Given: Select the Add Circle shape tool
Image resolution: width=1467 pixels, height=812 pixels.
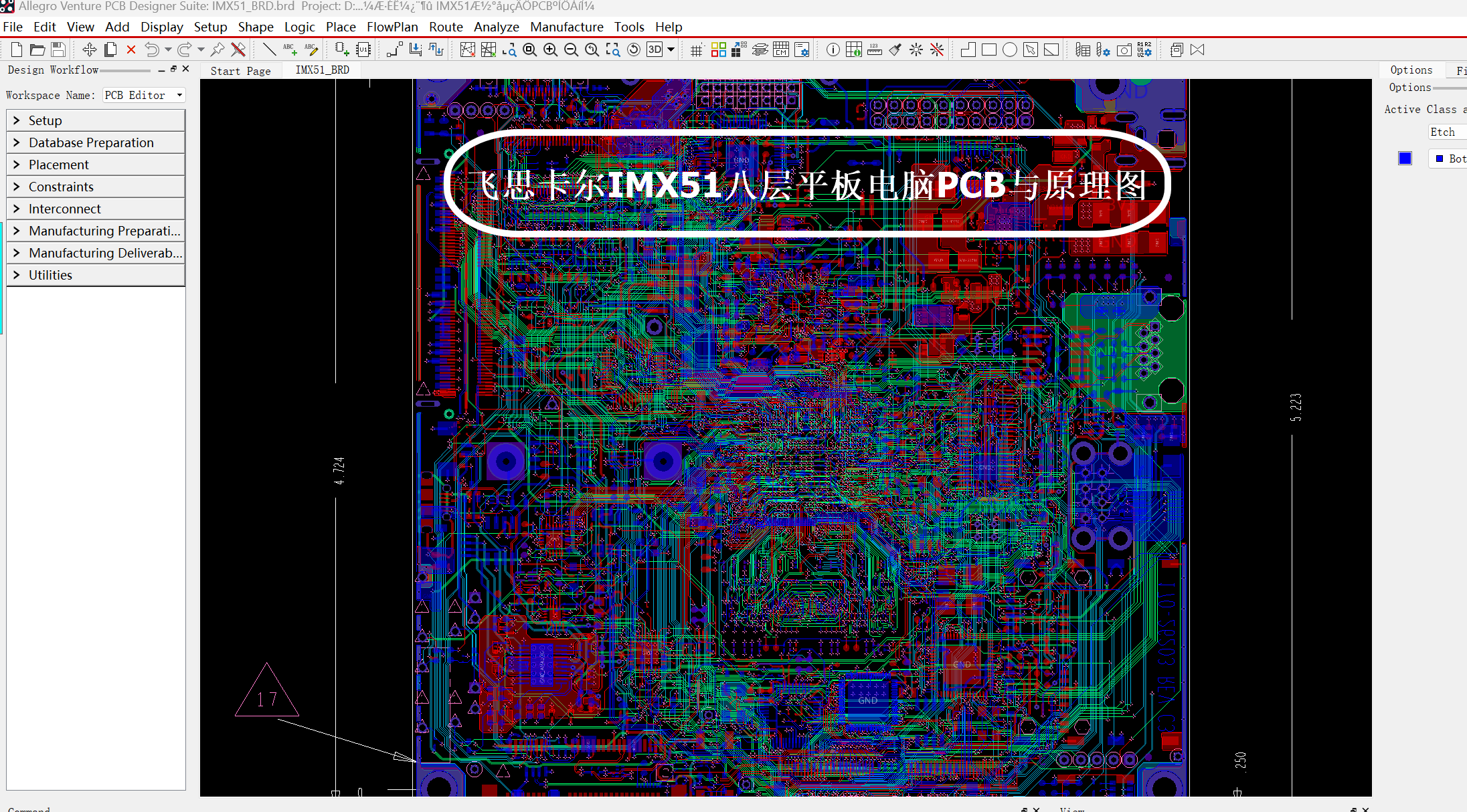Looking at the screenshot, I should click(1010, 49).
